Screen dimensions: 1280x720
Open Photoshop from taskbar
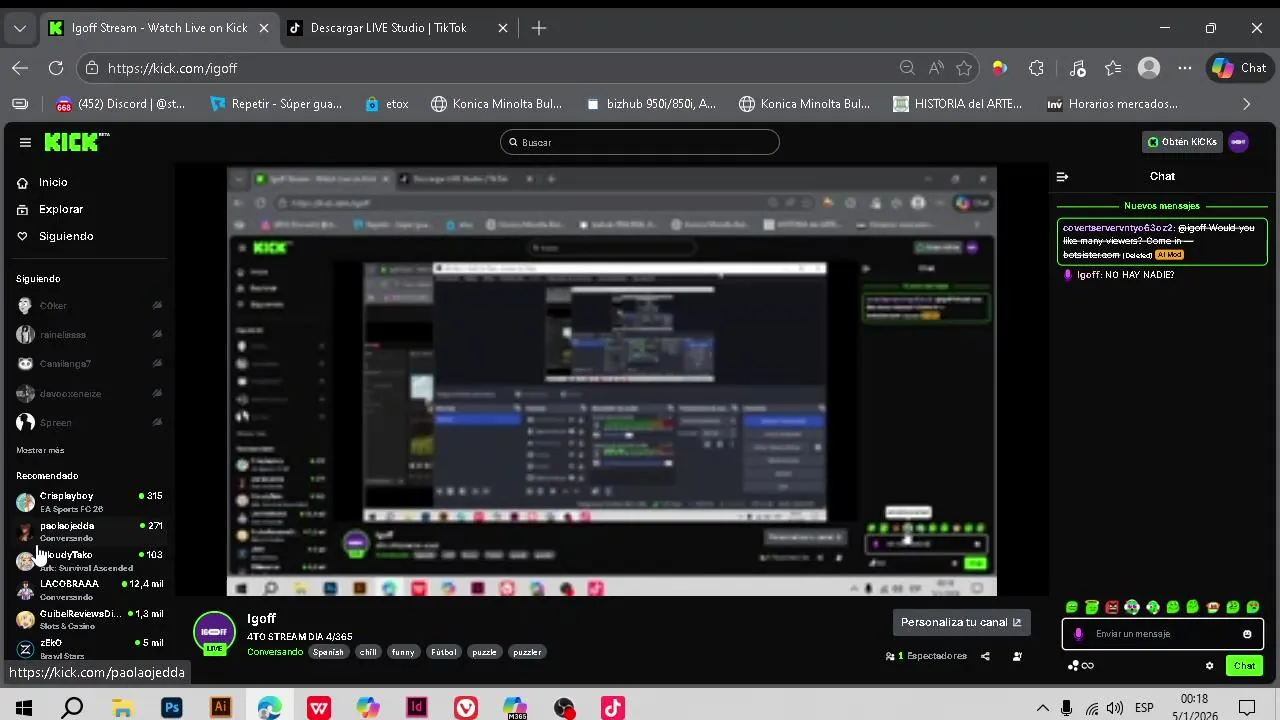pos(172,708)
